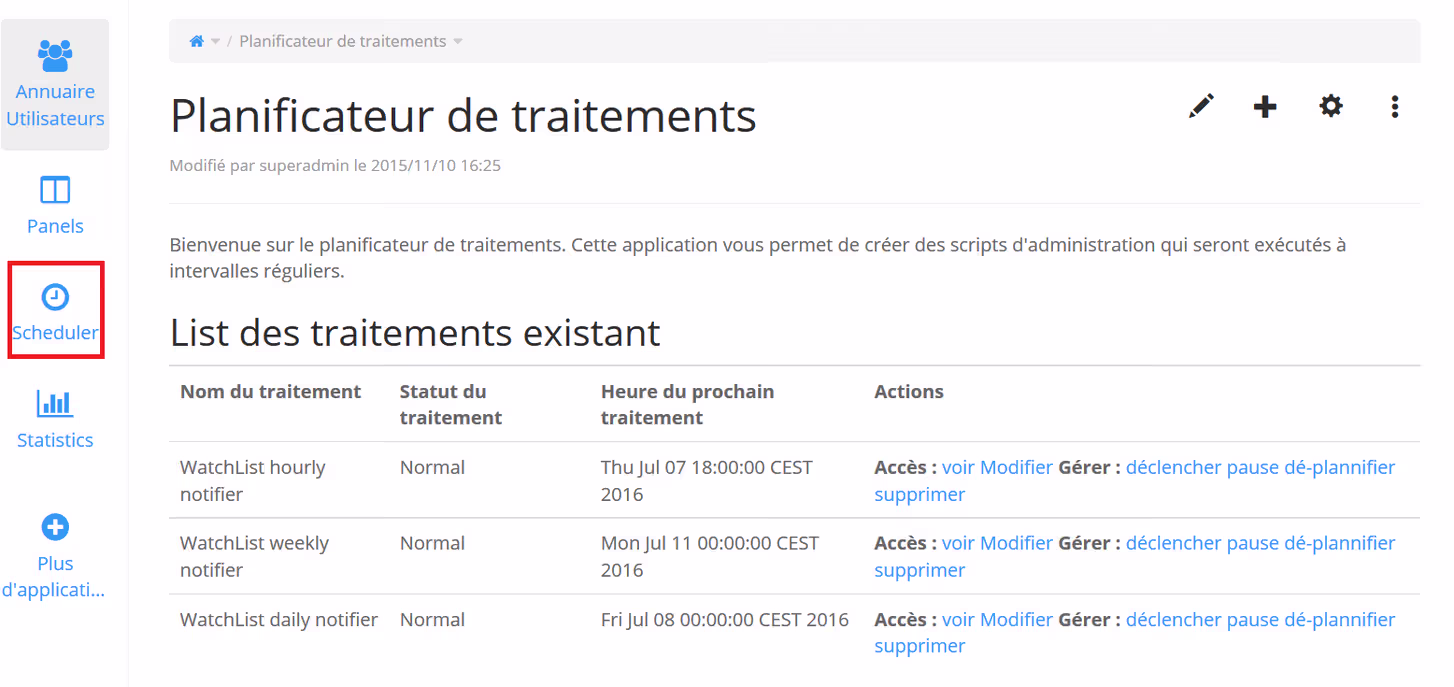The width and height of the screenshot is (1454, 687).
Task: Click the Plus d'applications icon
Action: tap(55, 527)
